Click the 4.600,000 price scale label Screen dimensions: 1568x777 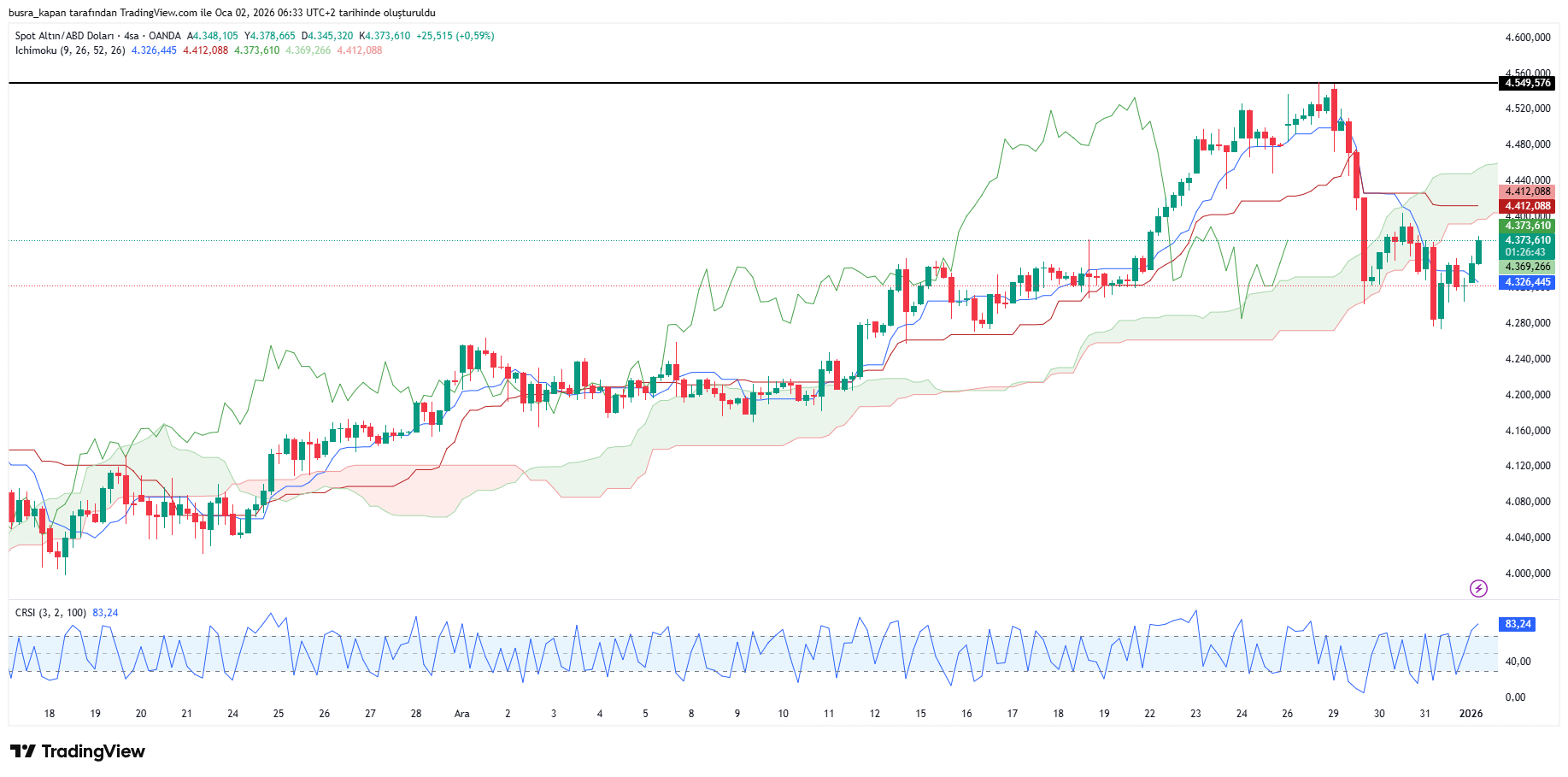pyautogui.click(x=1527, y=38)
